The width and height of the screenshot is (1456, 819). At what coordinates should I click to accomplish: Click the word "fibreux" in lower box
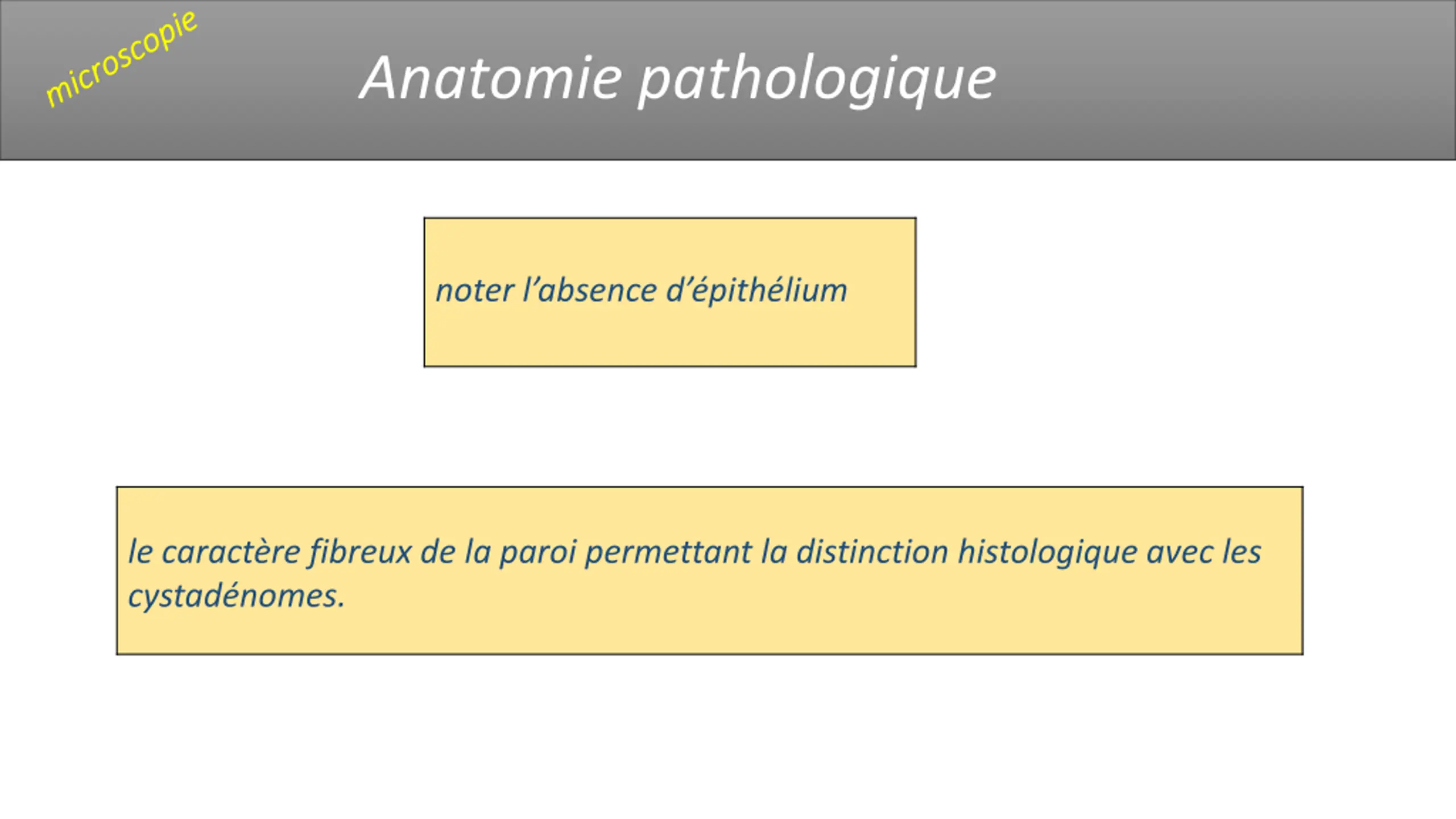[359, 552]
